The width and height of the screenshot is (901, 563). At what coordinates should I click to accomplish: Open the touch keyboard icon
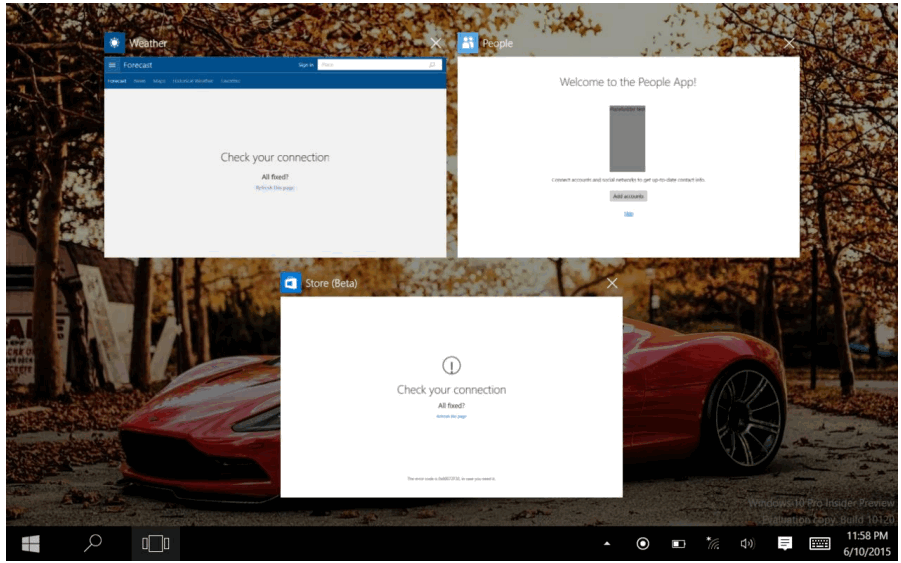click(819, 543)
